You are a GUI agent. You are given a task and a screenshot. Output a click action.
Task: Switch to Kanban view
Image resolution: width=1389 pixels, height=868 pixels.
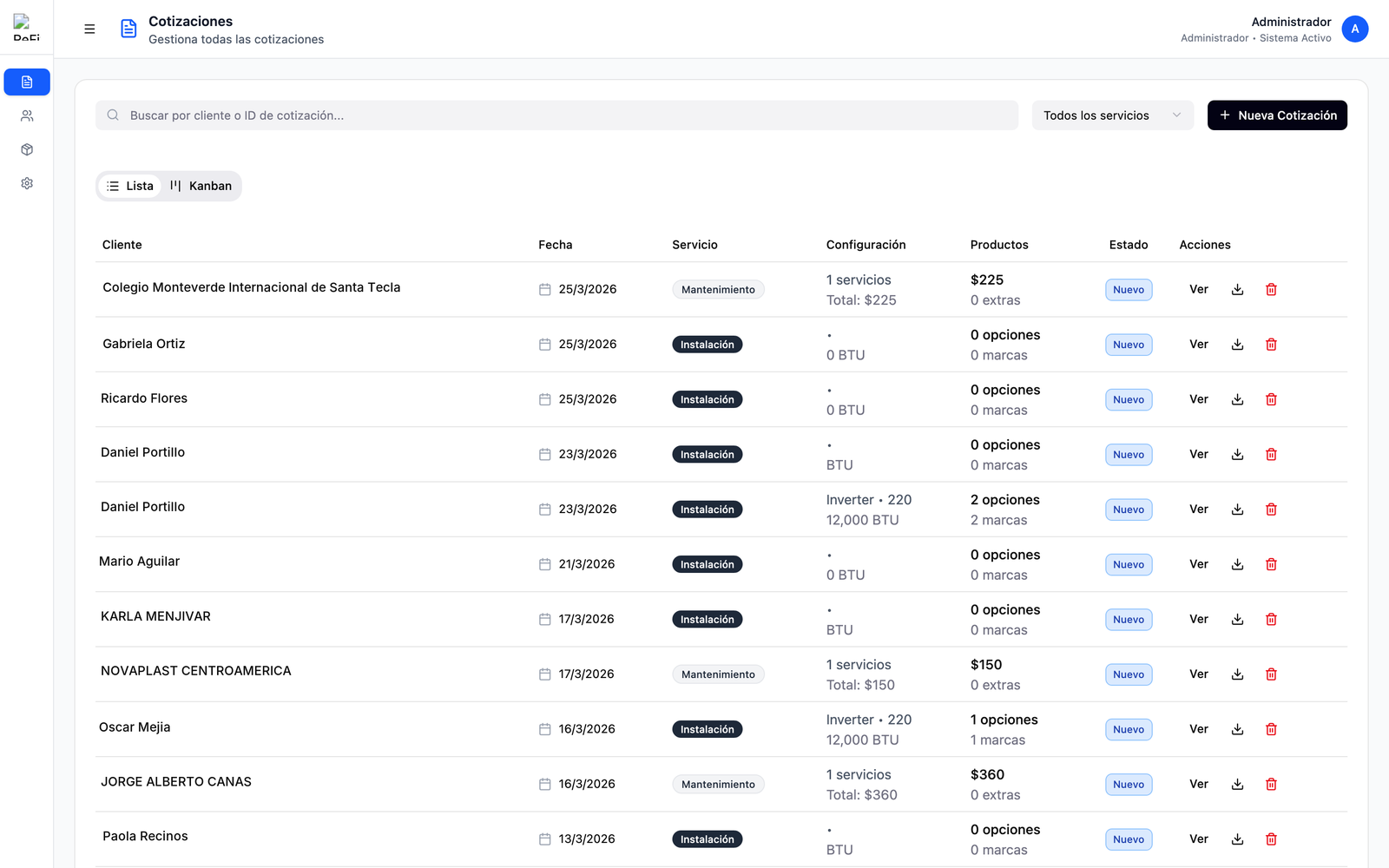click(x=201, y=186)
